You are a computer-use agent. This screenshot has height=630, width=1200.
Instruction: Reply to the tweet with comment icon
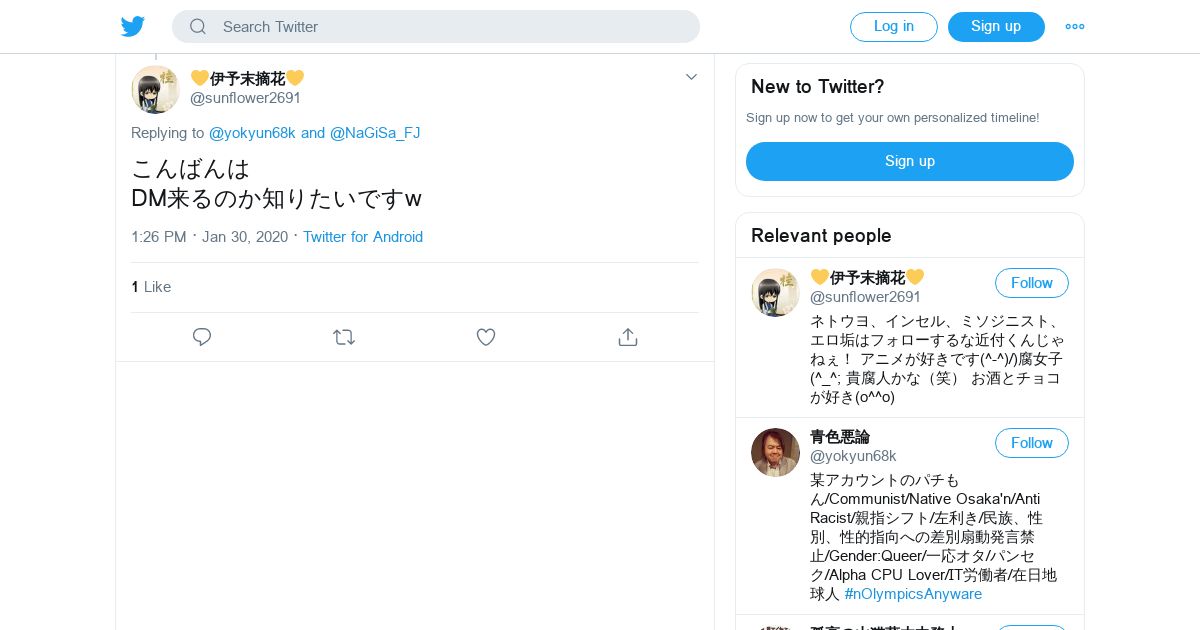[x=202, y=337]
